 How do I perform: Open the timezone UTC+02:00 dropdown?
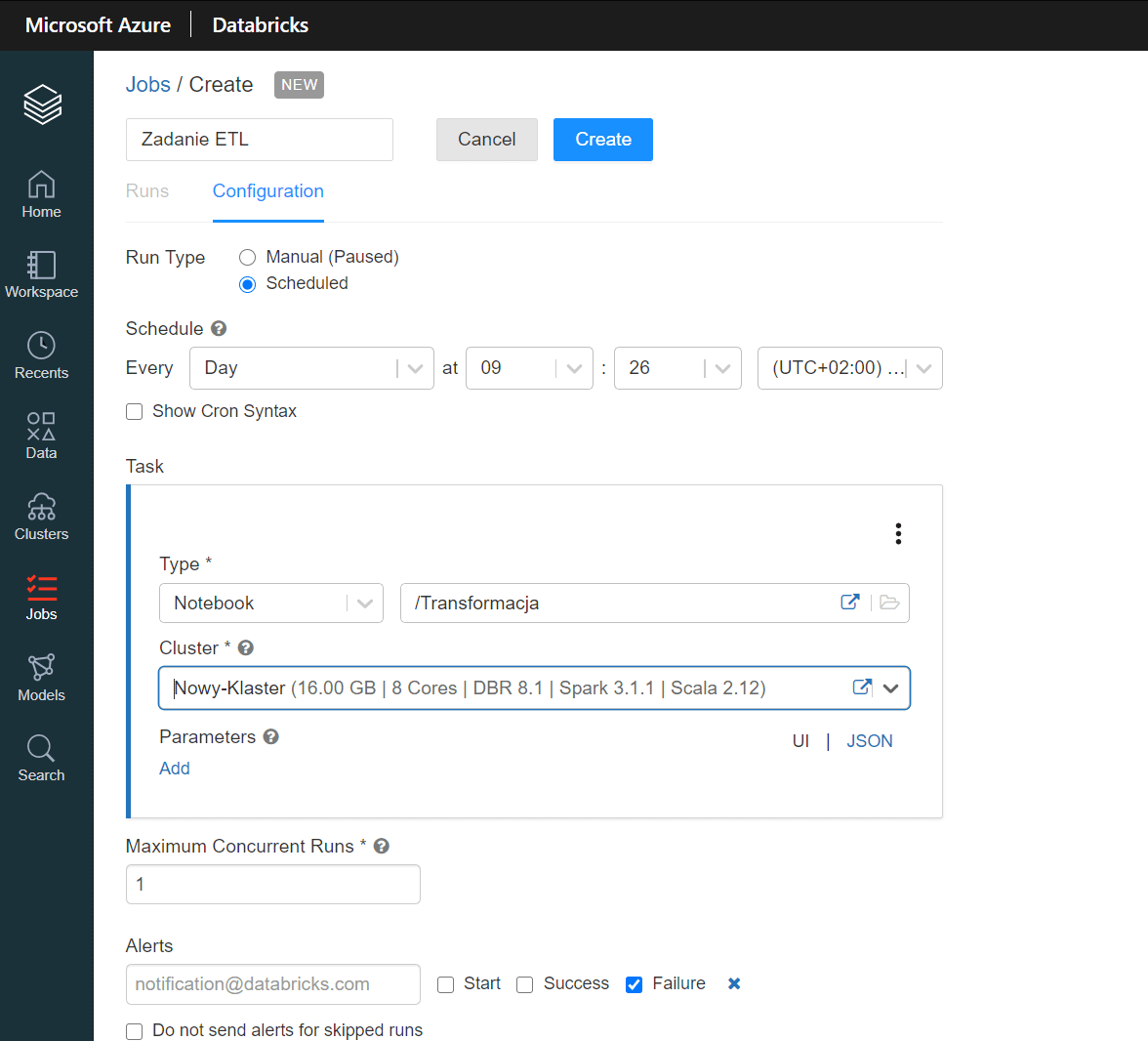[x=849, y=368]
